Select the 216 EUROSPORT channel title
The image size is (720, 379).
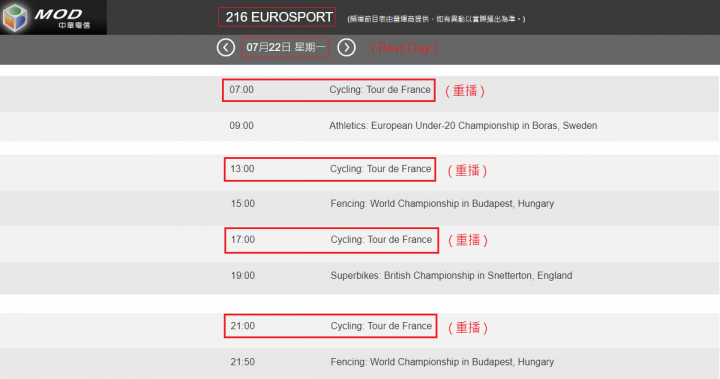[x=277, y=17]
